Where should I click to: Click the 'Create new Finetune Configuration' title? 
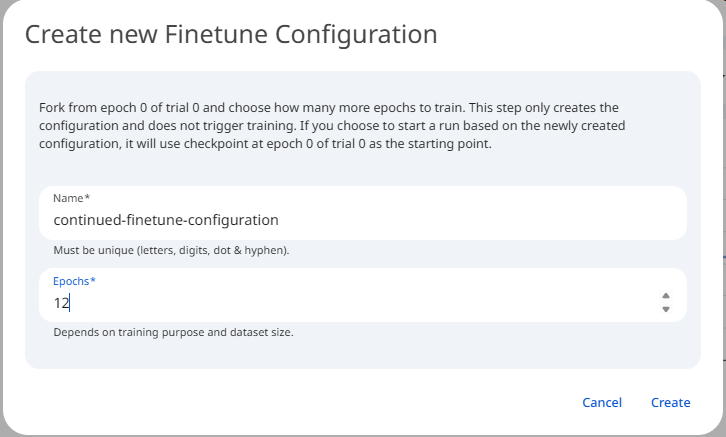coord(231,34)
